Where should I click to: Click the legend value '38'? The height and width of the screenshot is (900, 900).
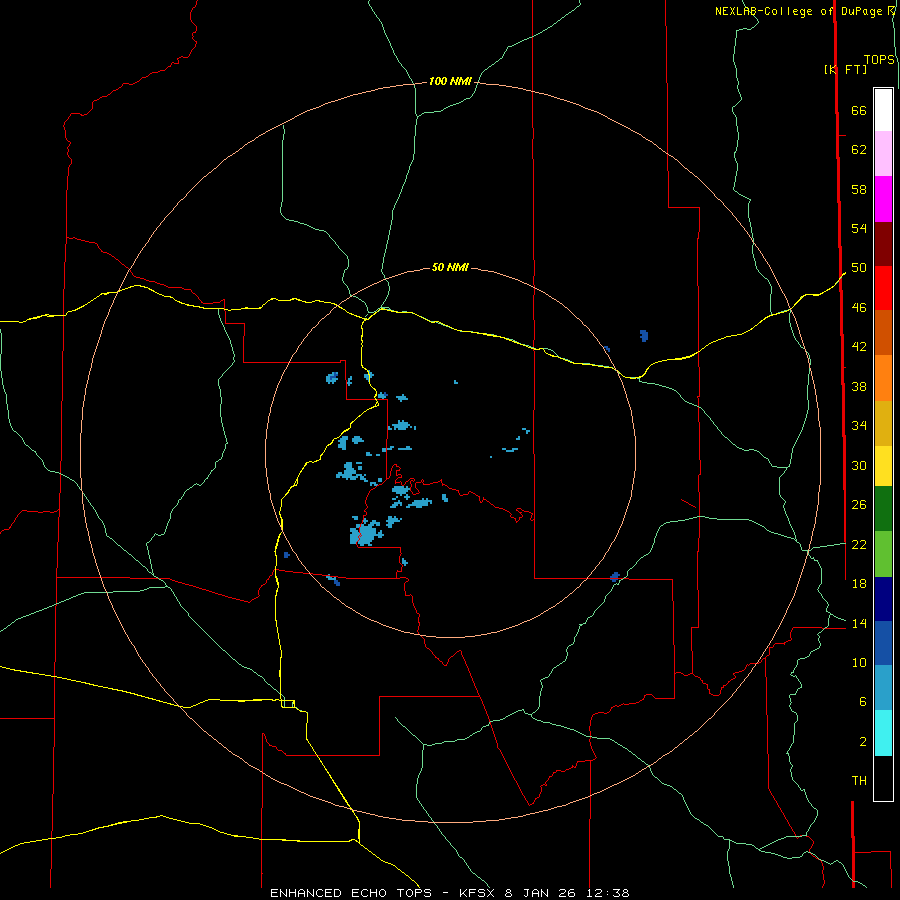pyautogui.click(x=859, y=386)
